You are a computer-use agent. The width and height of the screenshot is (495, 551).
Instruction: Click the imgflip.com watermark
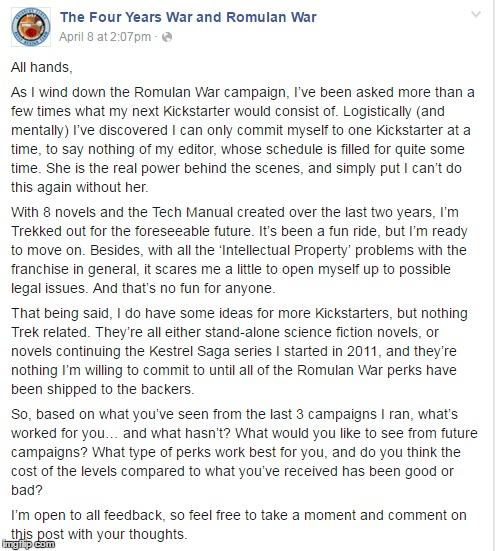(x=28, y=544)
